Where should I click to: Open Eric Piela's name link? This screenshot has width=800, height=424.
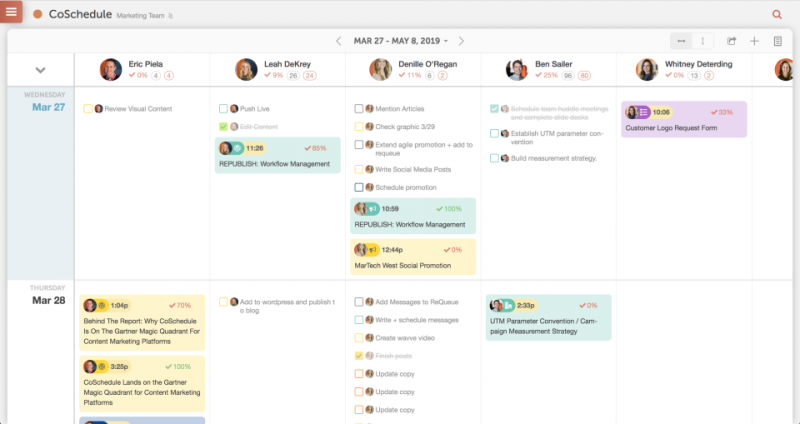pos(145,64)
